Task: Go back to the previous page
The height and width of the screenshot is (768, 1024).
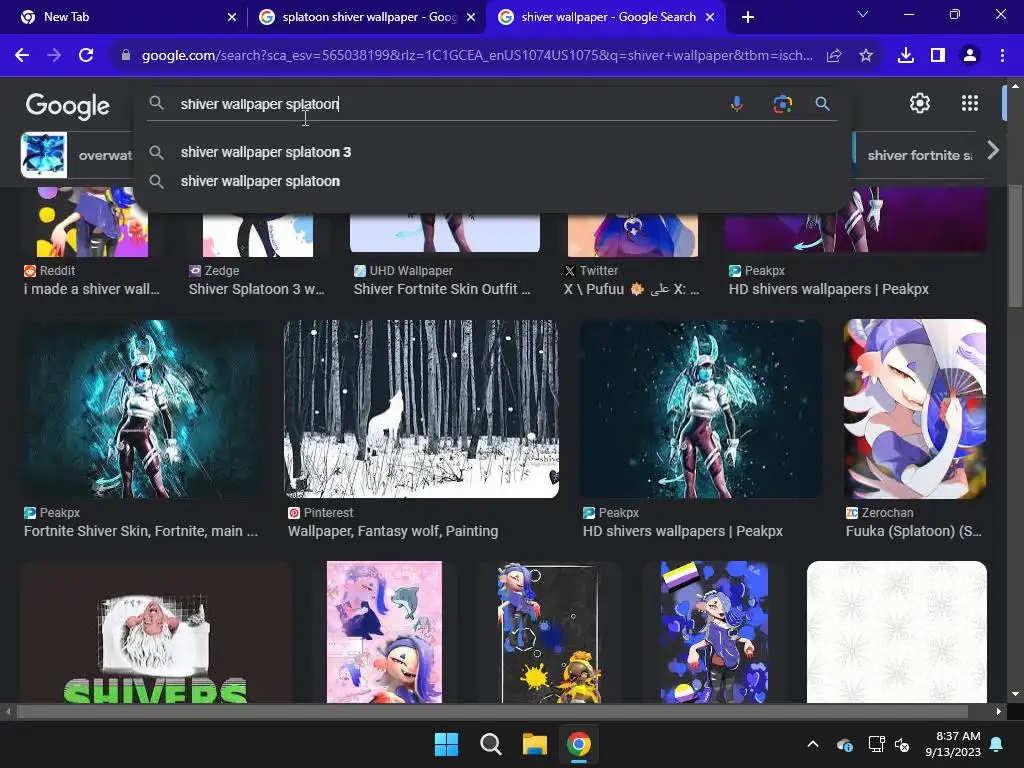Action: (22, 56)
